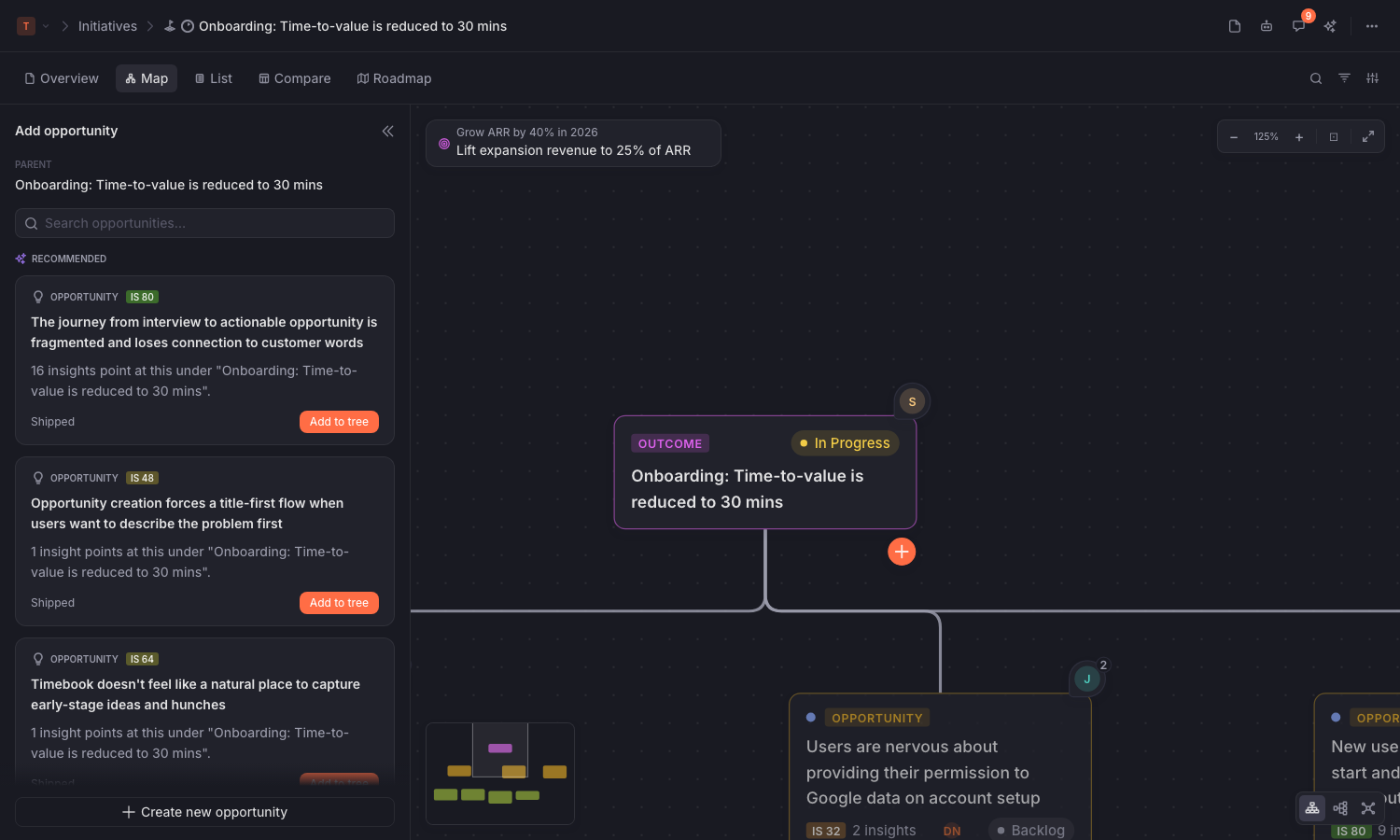Click the OUTCOME tag on the card
The image size is (1400, 840).
[670, 443]
